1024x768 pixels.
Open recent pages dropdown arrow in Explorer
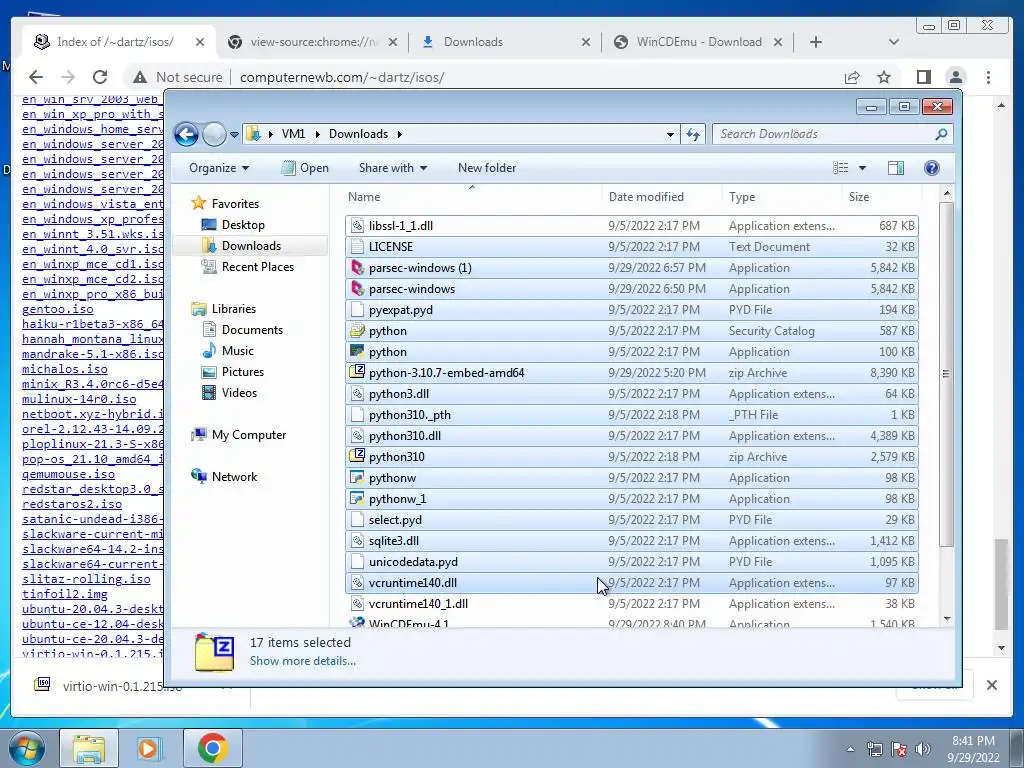point(234,135)
